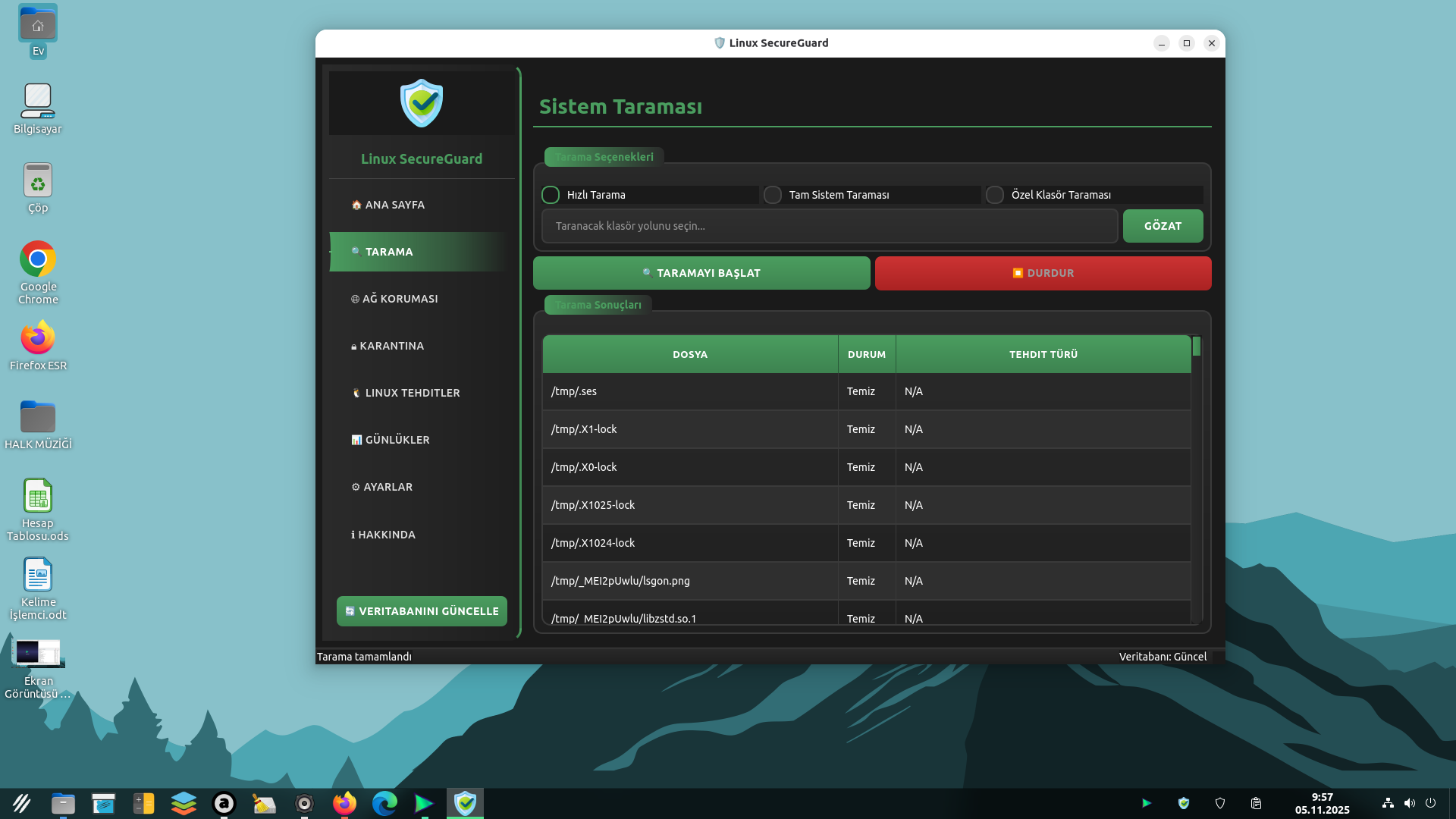
Task: Select the Hızlı Tarama radio option
Action: [551, 195]
